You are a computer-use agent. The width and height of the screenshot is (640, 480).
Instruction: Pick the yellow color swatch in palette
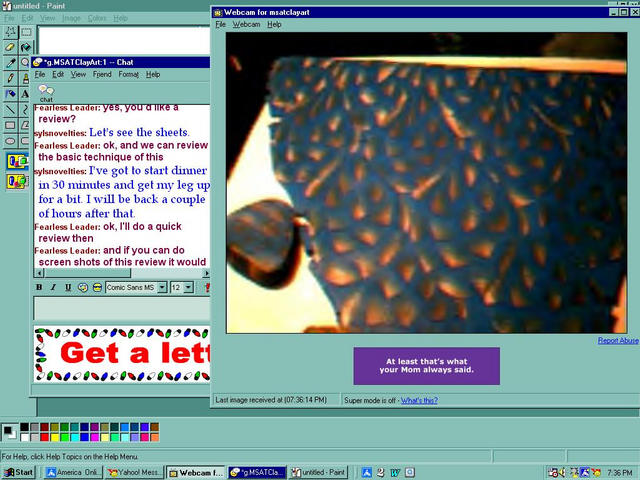(x=55, y=437)
